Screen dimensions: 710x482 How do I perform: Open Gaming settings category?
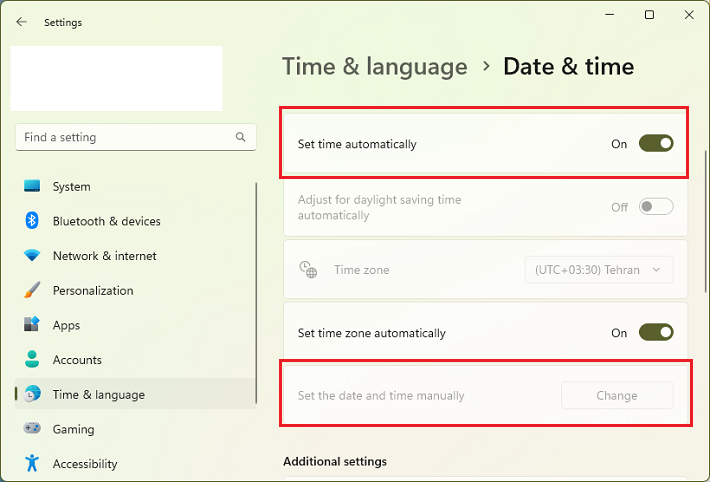click(135, 429)
